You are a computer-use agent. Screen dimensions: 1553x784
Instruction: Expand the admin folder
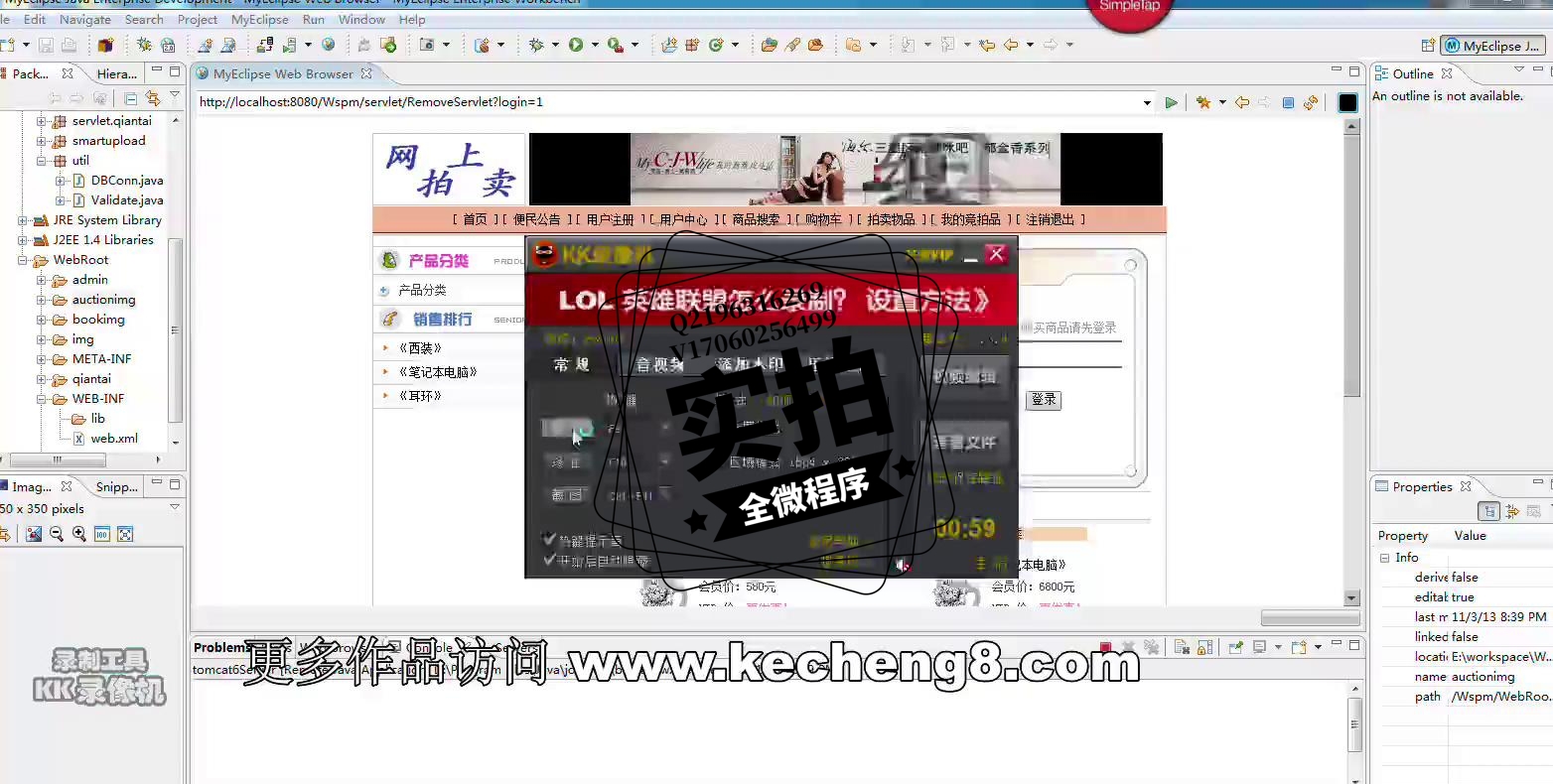coord(42,280)
